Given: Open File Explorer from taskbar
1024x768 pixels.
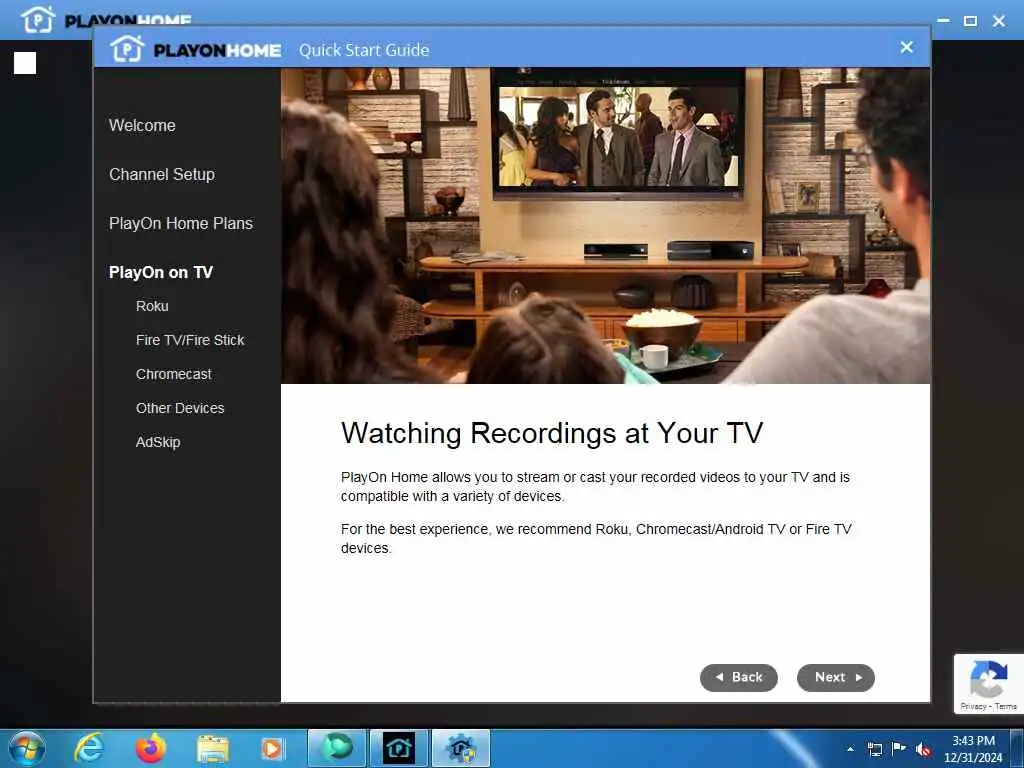Looking at the screenshot, I should (x=213, y=749).
